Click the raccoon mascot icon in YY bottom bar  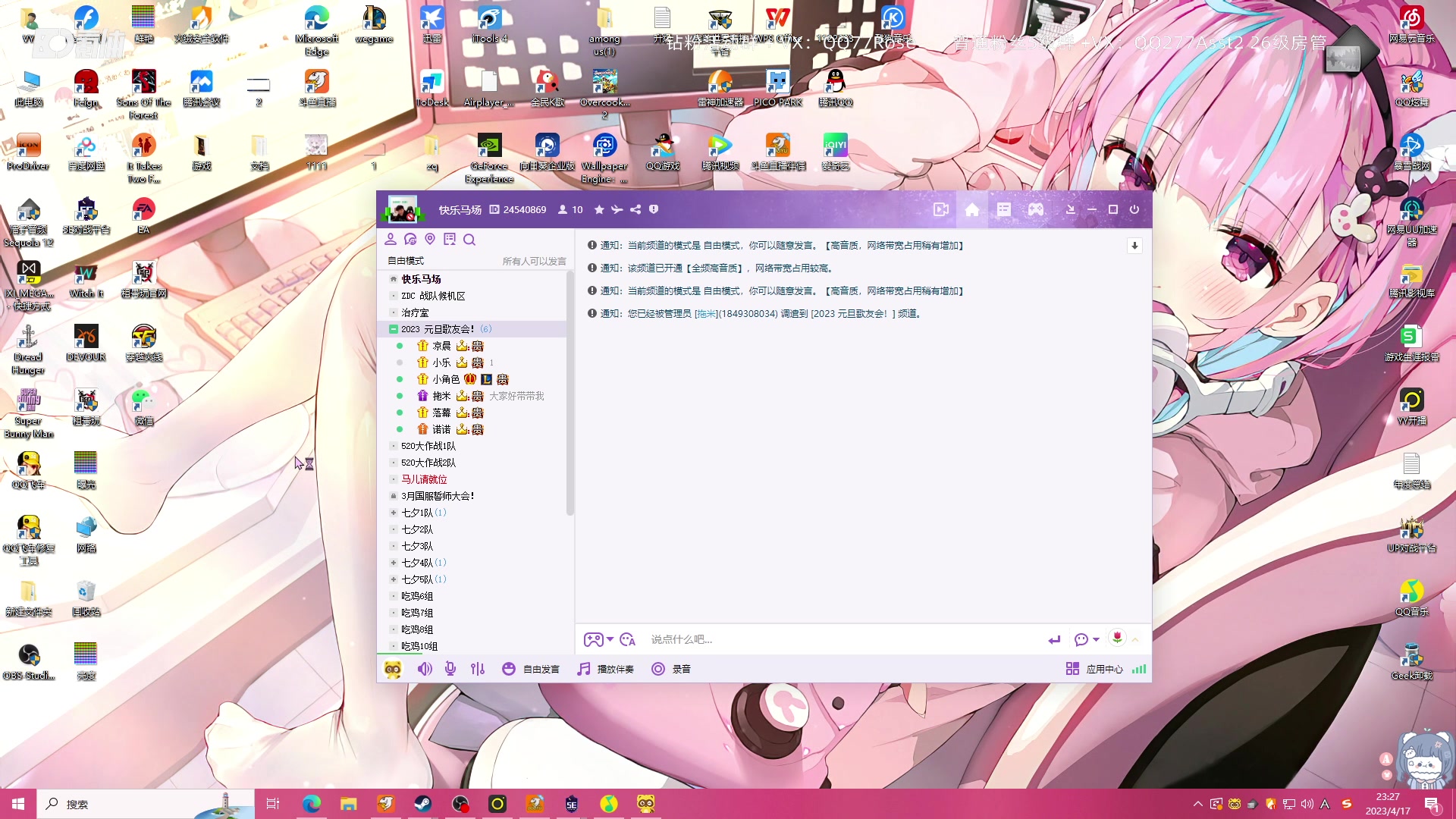tap(393, 669)
